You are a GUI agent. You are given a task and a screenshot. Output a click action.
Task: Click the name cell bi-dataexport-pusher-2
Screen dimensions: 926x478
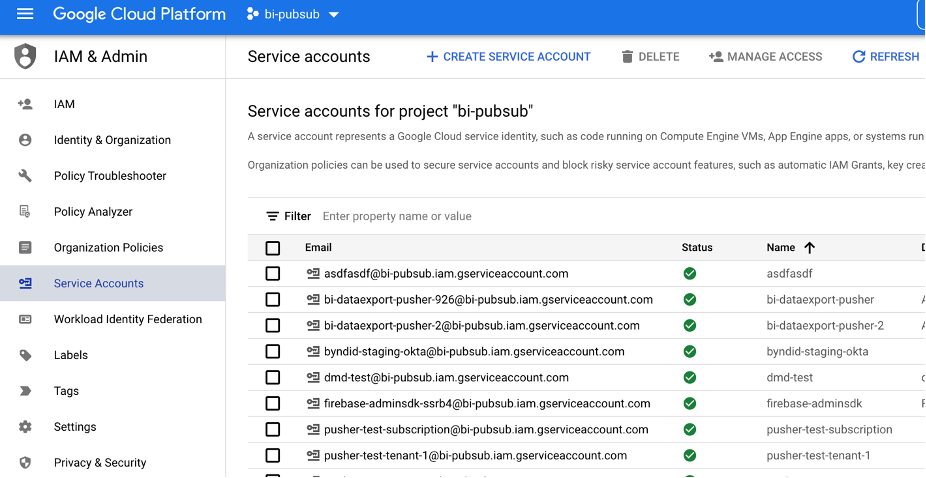(825, 326)
